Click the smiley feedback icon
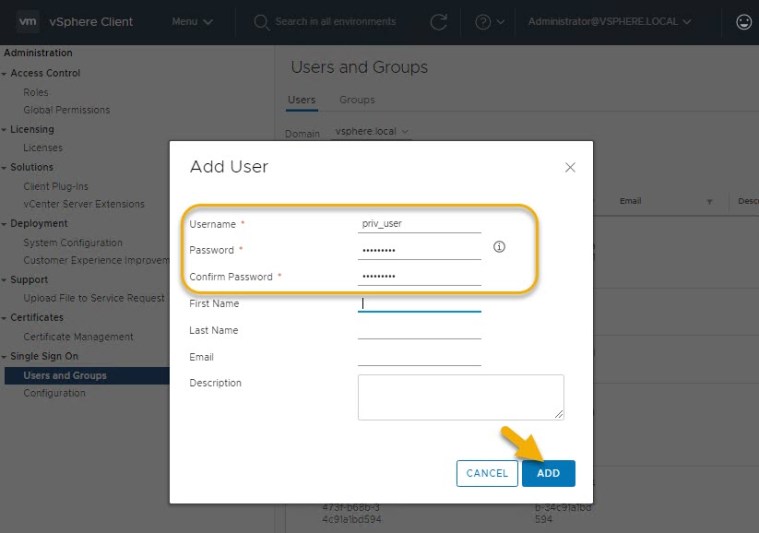The height and width of the screenshot is (533, 759). click(743, 21)
